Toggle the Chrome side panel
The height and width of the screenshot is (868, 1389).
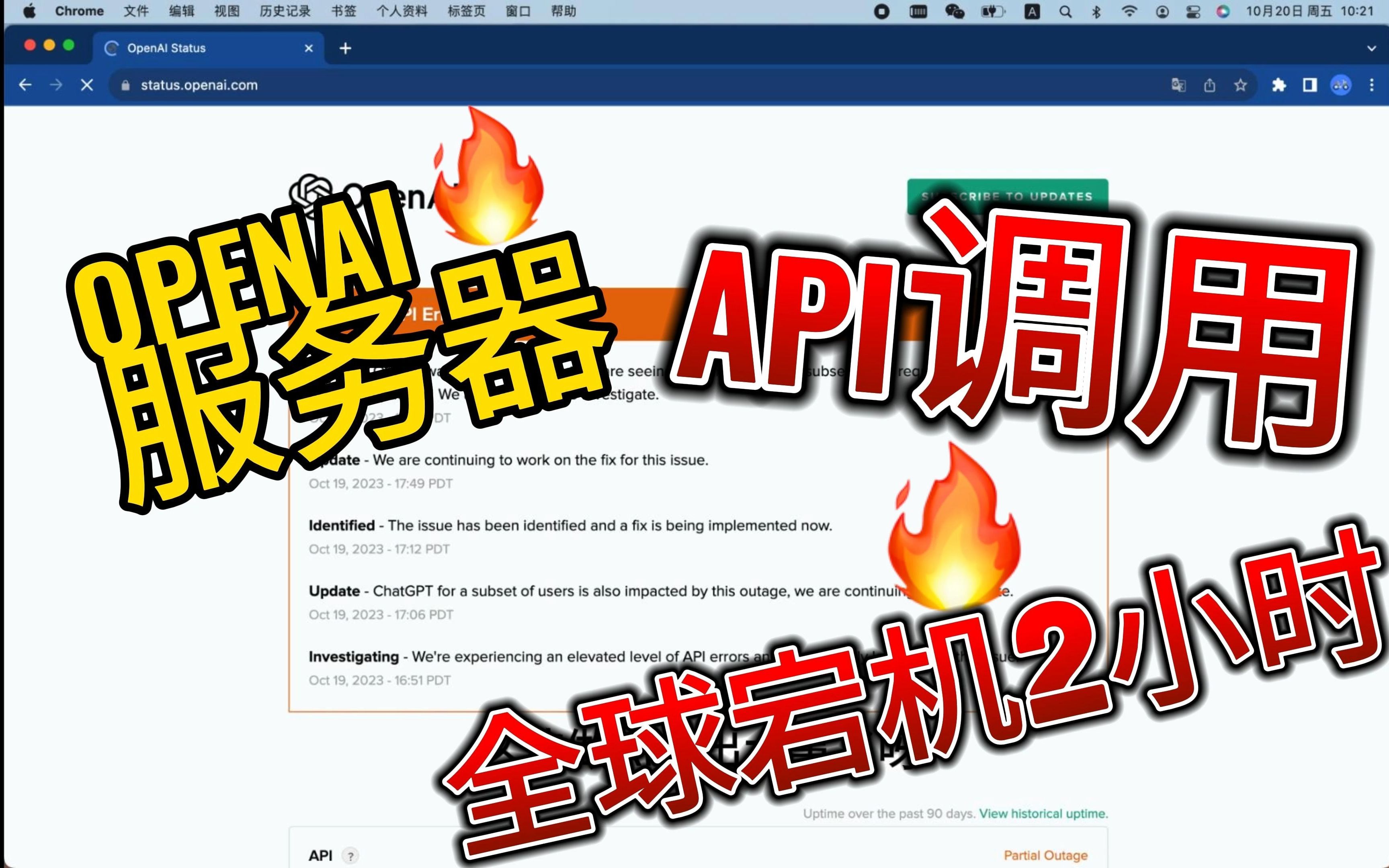click(1310, 85)
